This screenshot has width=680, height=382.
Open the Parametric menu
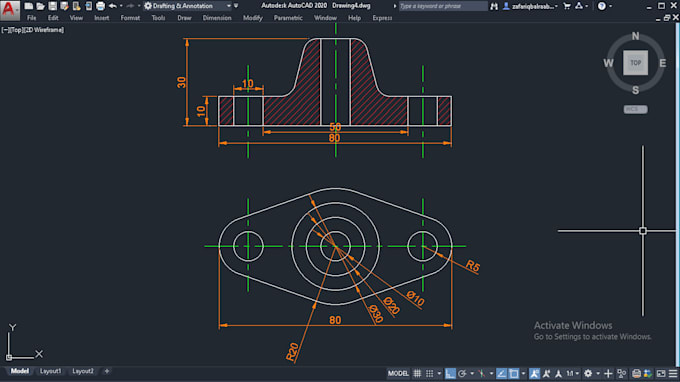(x=288, y=18)
